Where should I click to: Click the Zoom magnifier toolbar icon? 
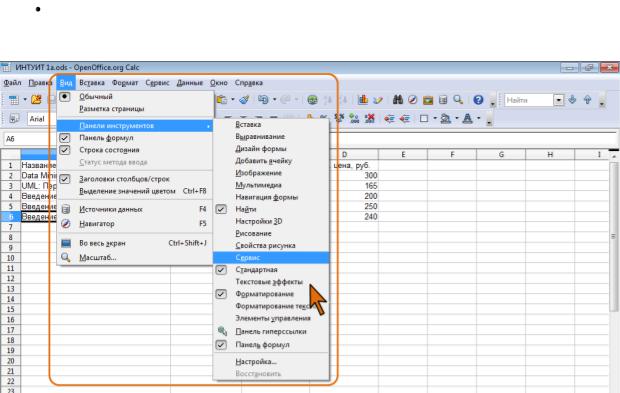458,100
